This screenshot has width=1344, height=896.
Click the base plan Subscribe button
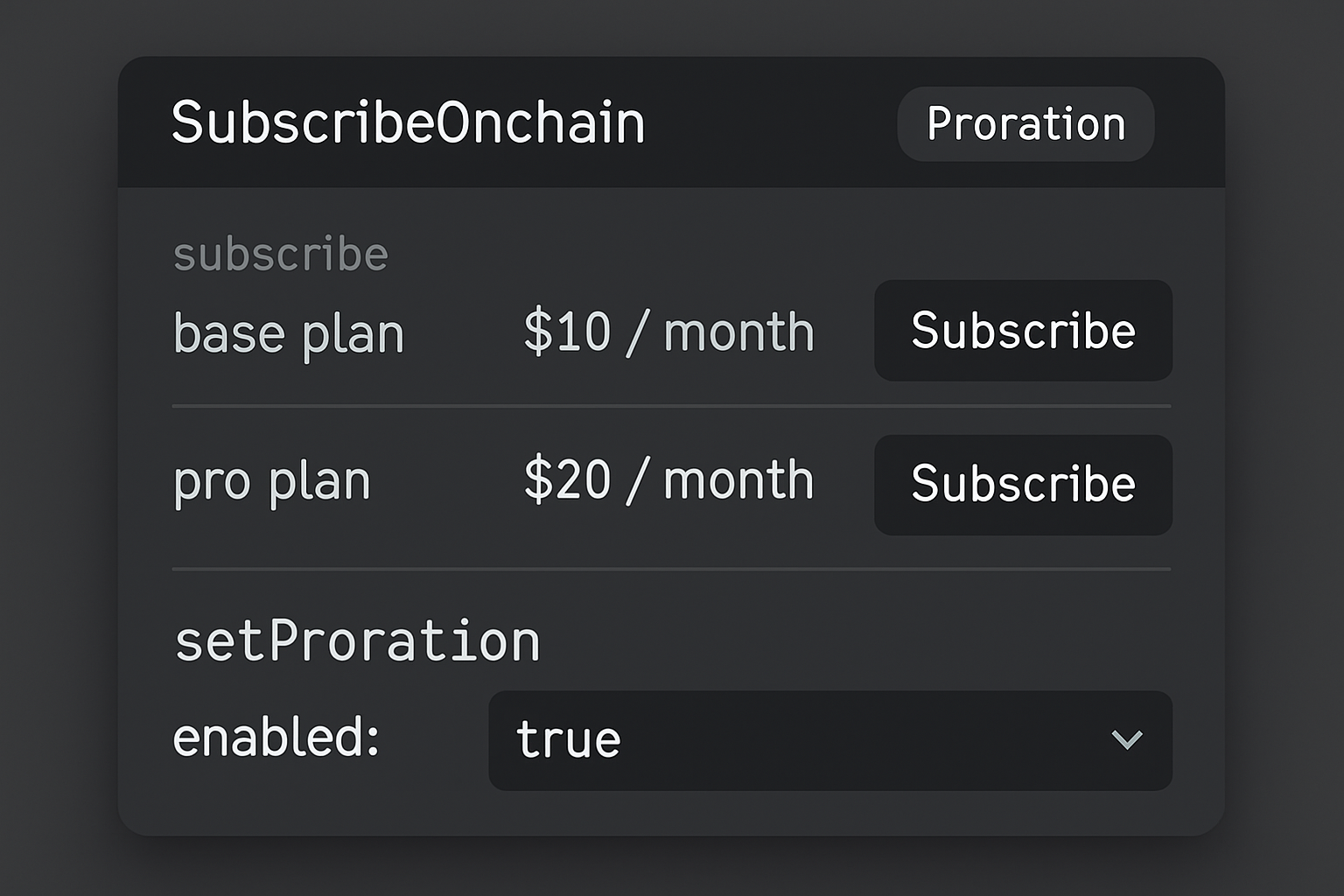click(x=1022, y=331)
